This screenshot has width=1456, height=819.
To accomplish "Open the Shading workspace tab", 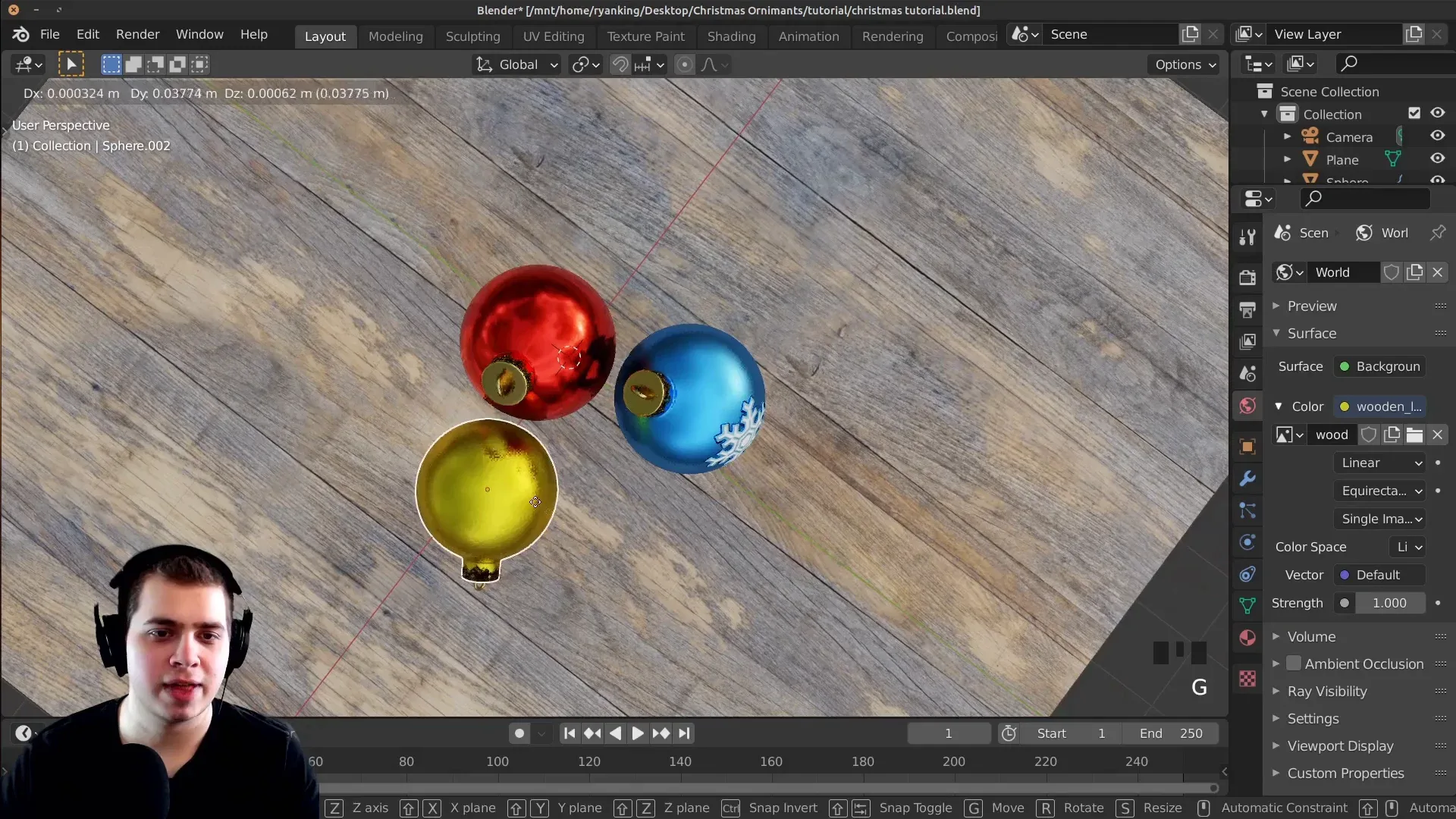I will 732,34.
